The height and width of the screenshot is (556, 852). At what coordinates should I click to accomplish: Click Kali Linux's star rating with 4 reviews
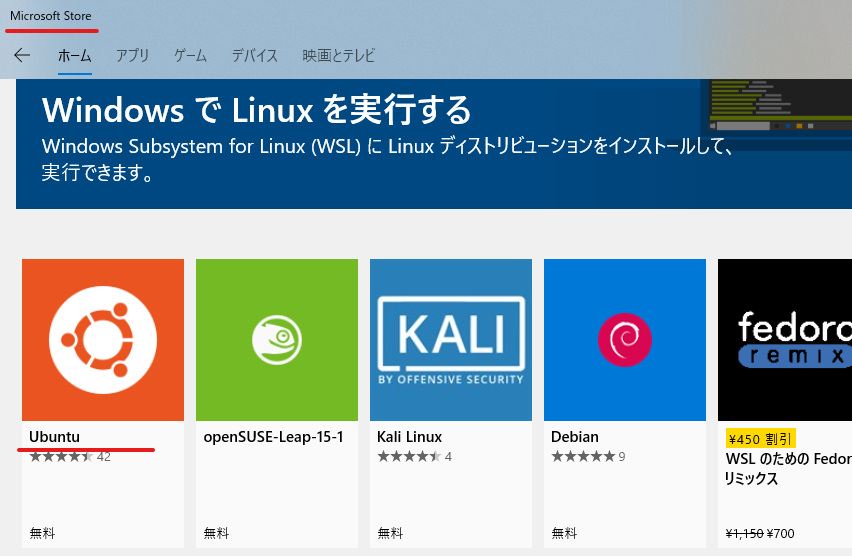pyautogui.click(x=414, y=457)
